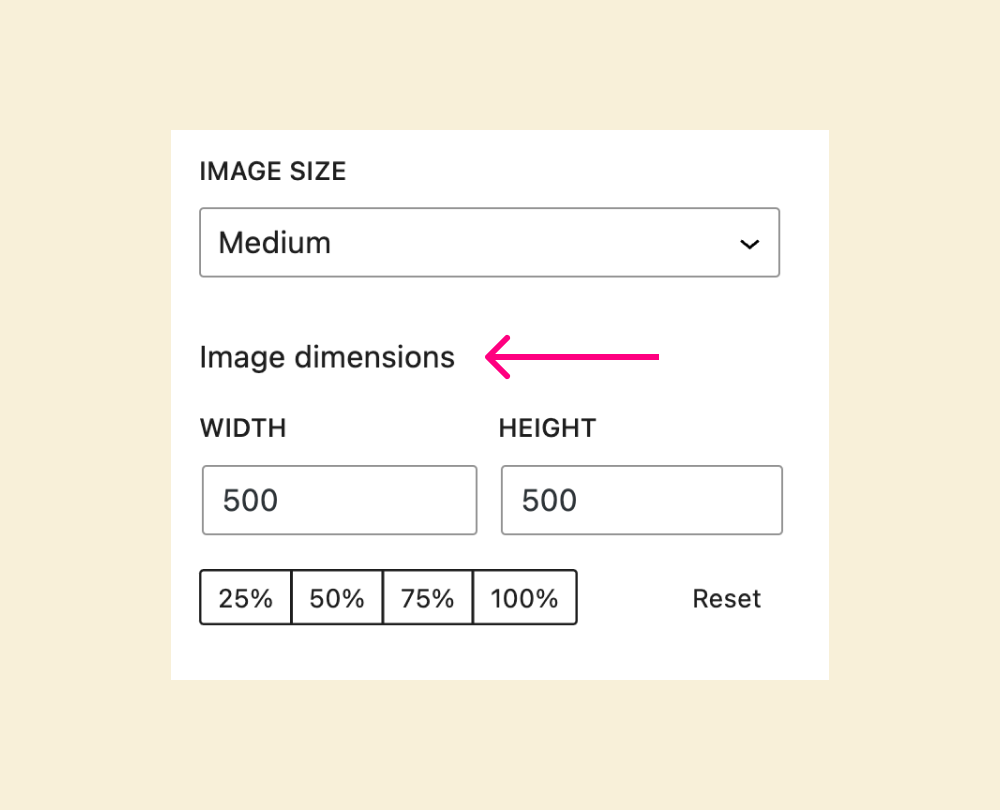Click the HEIGHT label
This screenshot has width=1000, height=810.
[547, 429]
